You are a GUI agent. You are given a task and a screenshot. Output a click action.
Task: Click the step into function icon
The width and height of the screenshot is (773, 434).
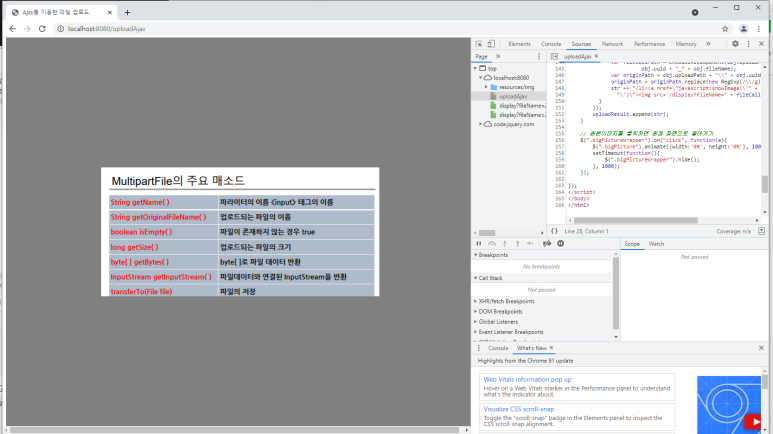coord(504,244)
